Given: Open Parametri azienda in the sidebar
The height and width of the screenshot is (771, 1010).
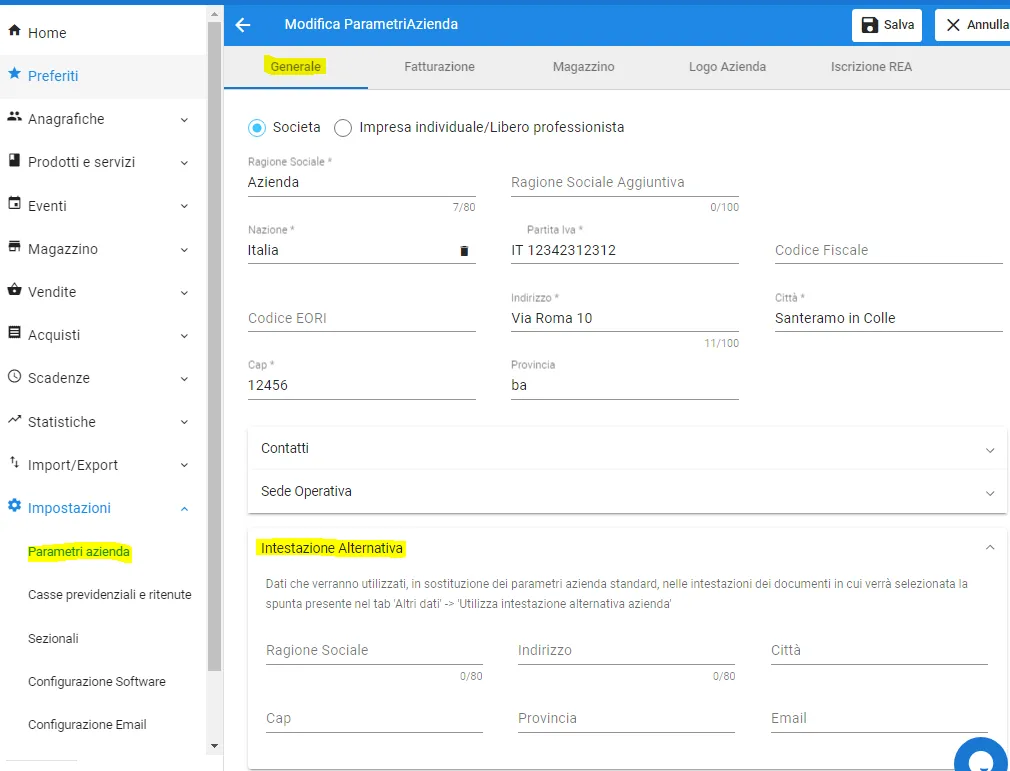Looking at the screenshot, I should tap(79, 552).
